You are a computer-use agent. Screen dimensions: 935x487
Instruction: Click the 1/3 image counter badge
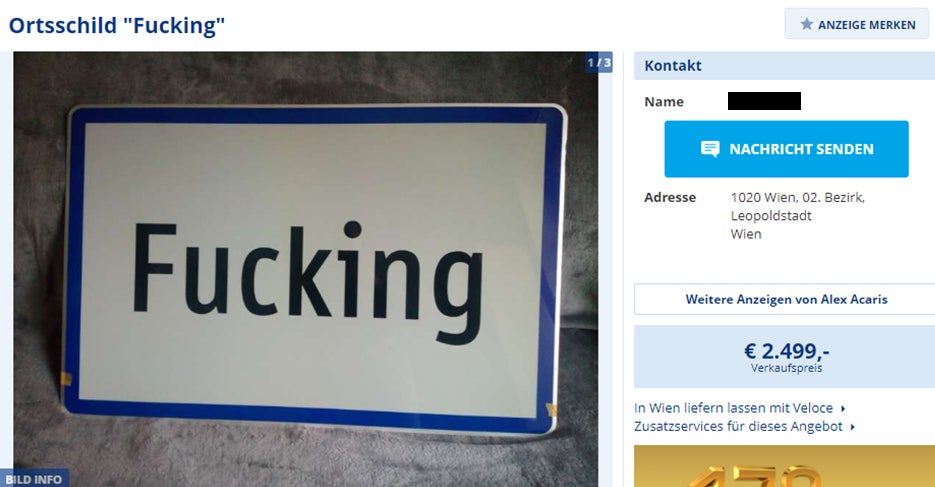click(599, 63)
